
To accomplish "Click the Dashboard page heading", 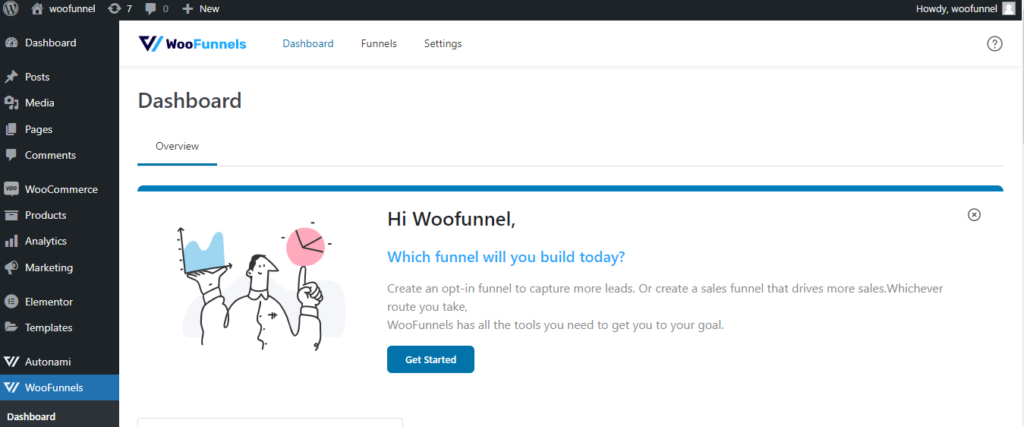I will pyautogui.click(x=189, y=101).
